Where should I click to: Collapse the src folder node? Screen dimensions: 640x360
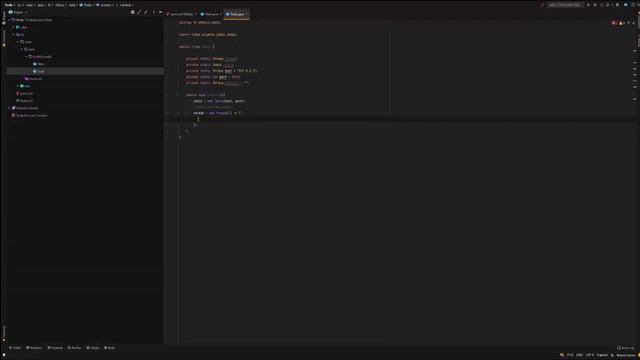point(13,35)
